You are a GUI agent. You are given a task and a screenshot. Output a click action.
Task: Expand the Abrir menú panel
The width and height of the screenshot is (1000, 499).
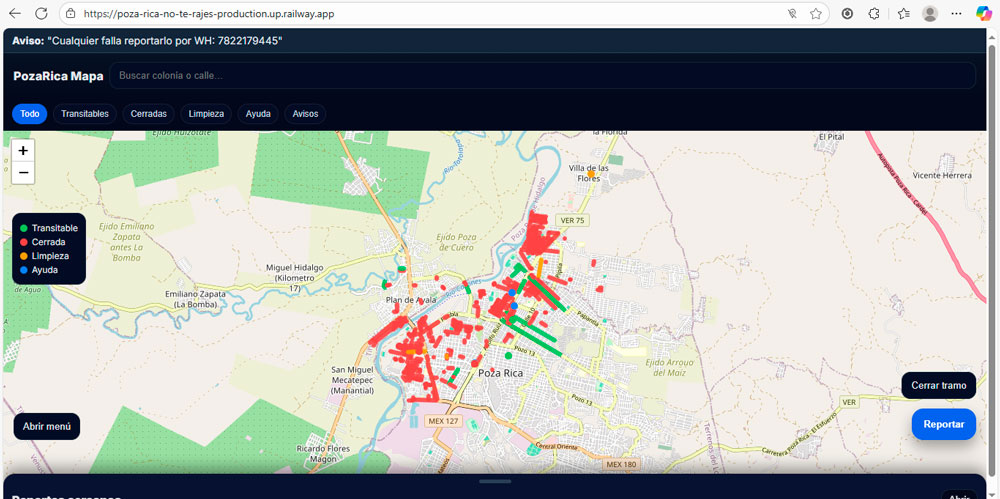click(47, 426)
